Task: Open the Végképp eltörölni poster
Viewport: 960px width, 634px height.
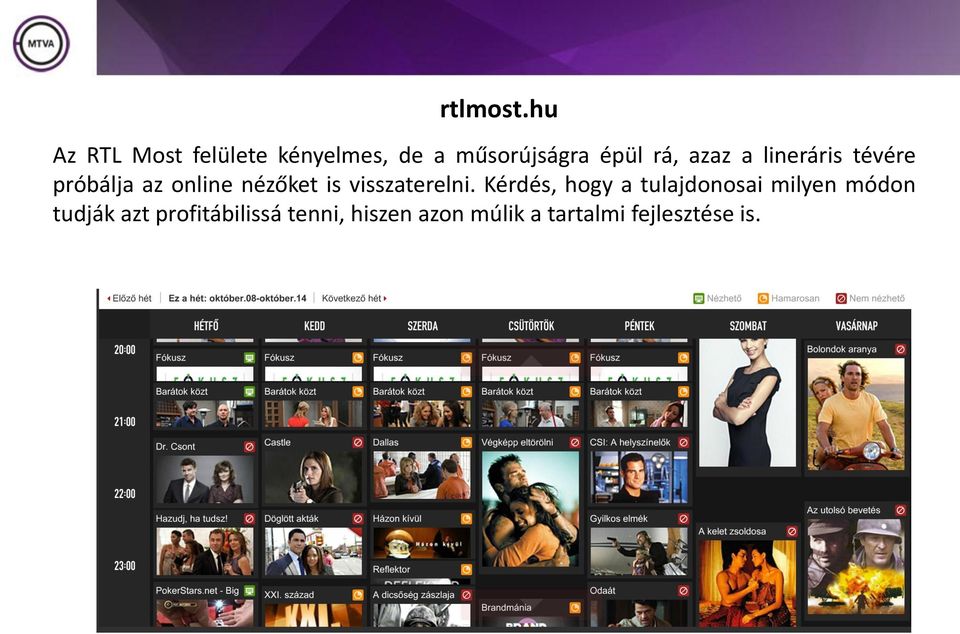Action: (x=530, y=509)
